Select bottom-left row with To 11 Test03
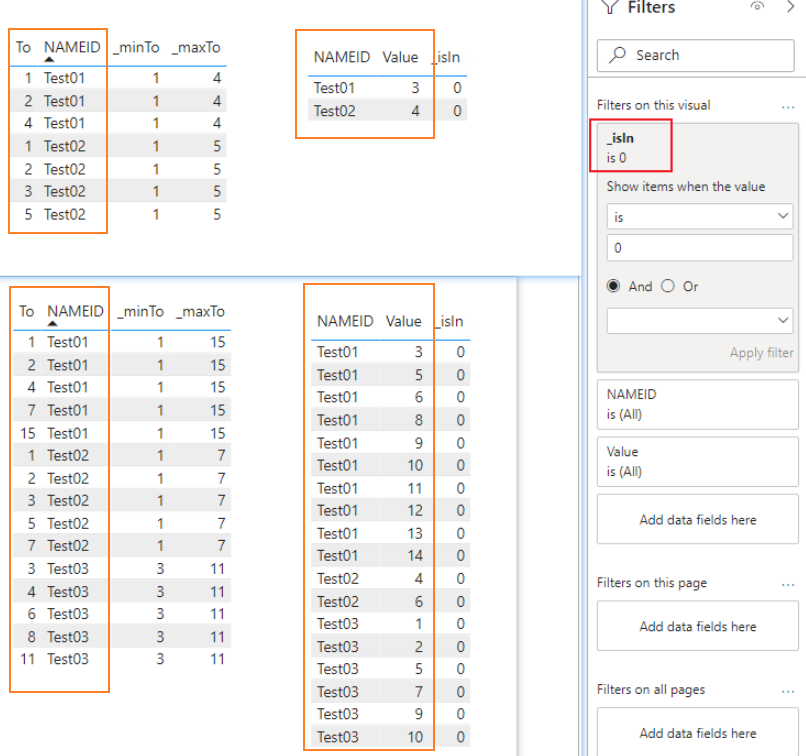The height and width of the screenshot is (756, 806). [122, 659]
